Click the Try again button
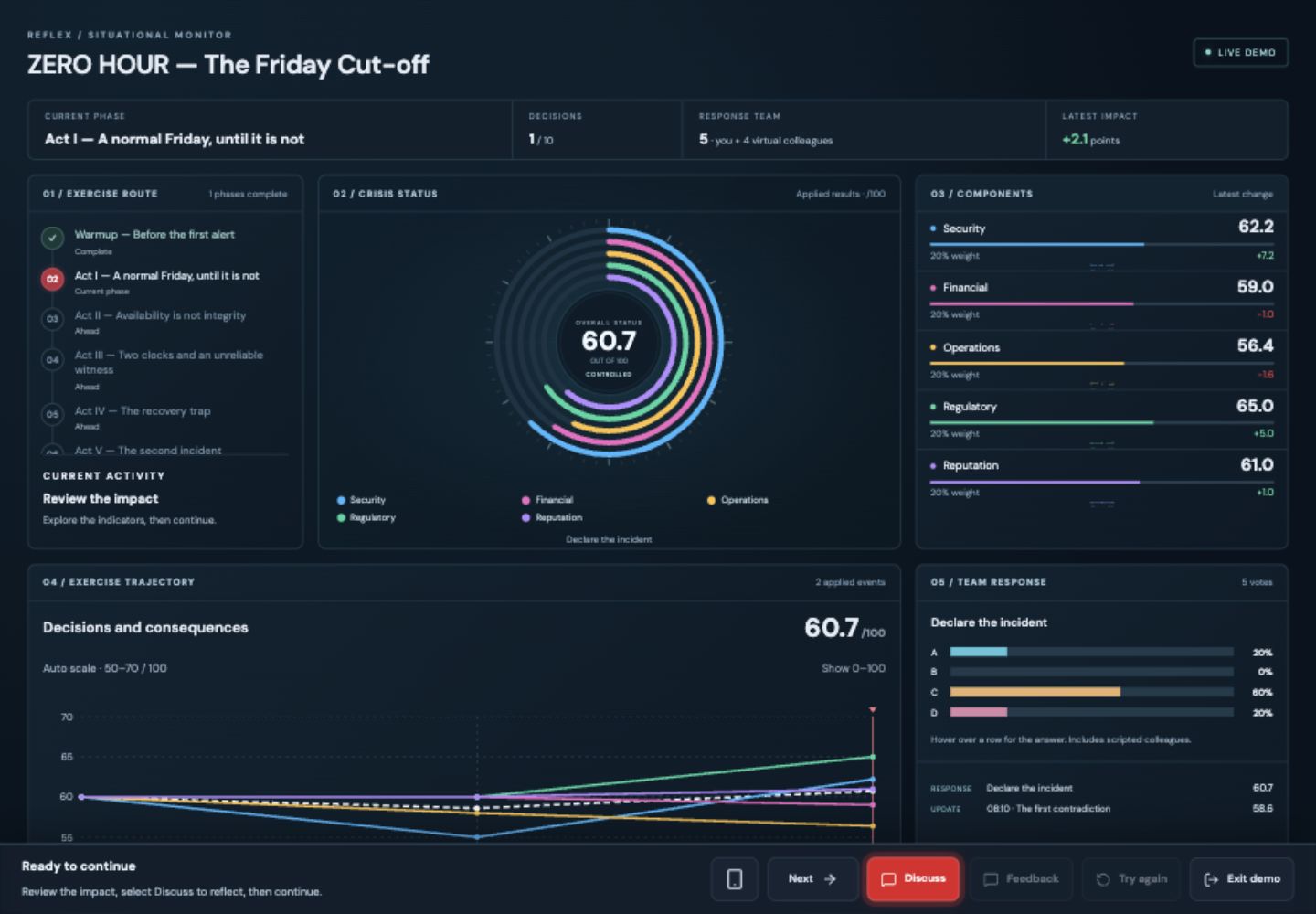 1131,879
